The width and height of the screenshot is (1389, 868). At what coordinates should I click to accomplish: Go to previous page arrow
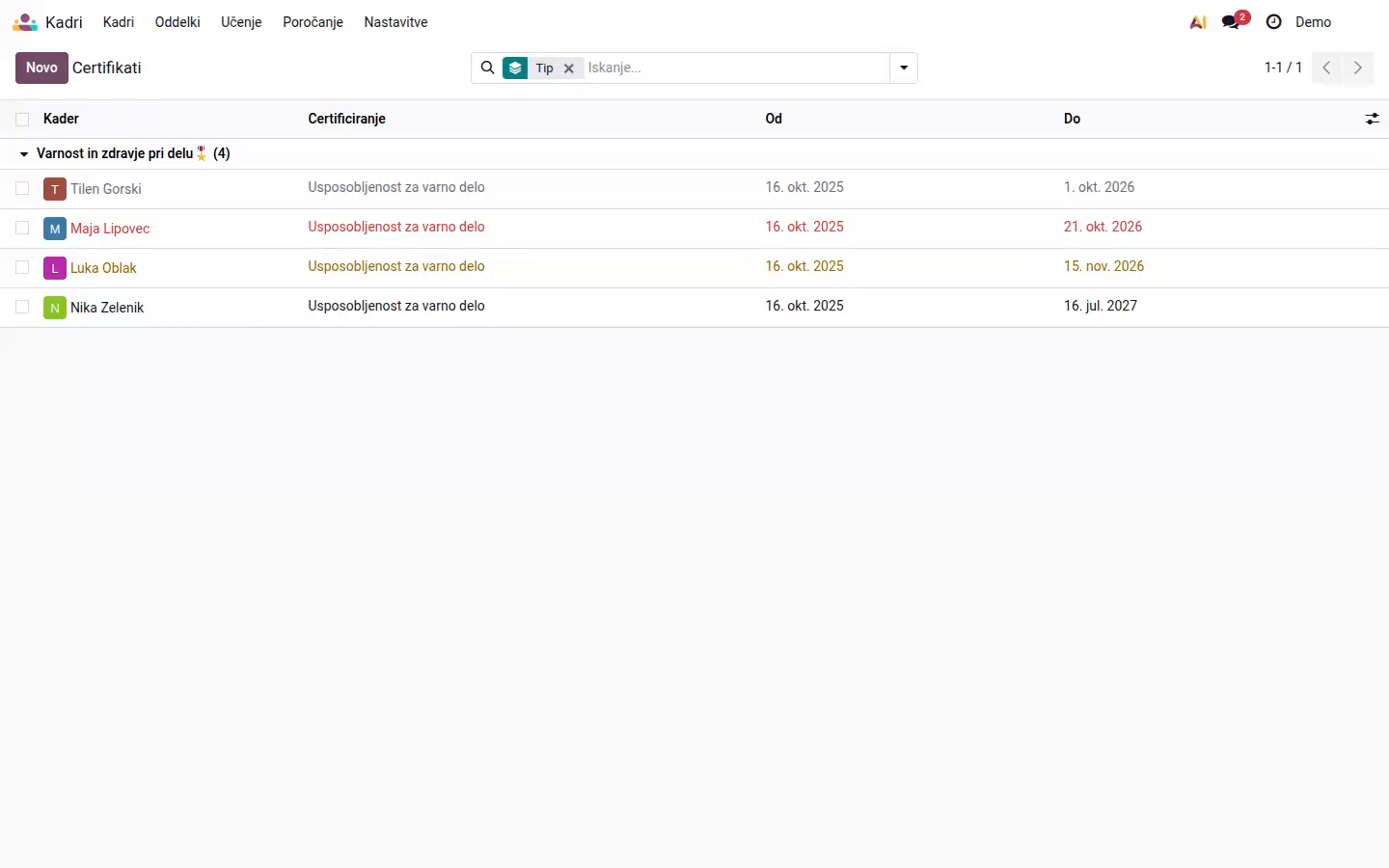point(1326,68)
